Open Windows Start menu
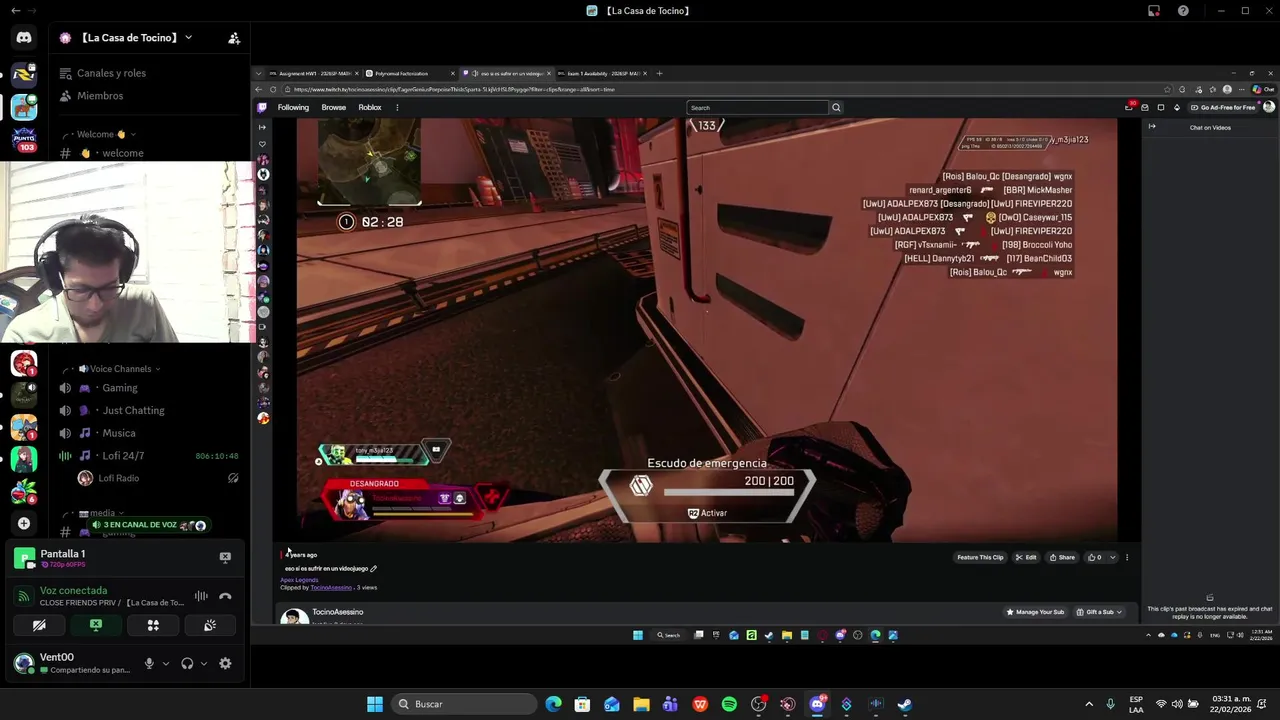Screen dimensions: 1280x720 pyautogui.click(x=375, y=704)
